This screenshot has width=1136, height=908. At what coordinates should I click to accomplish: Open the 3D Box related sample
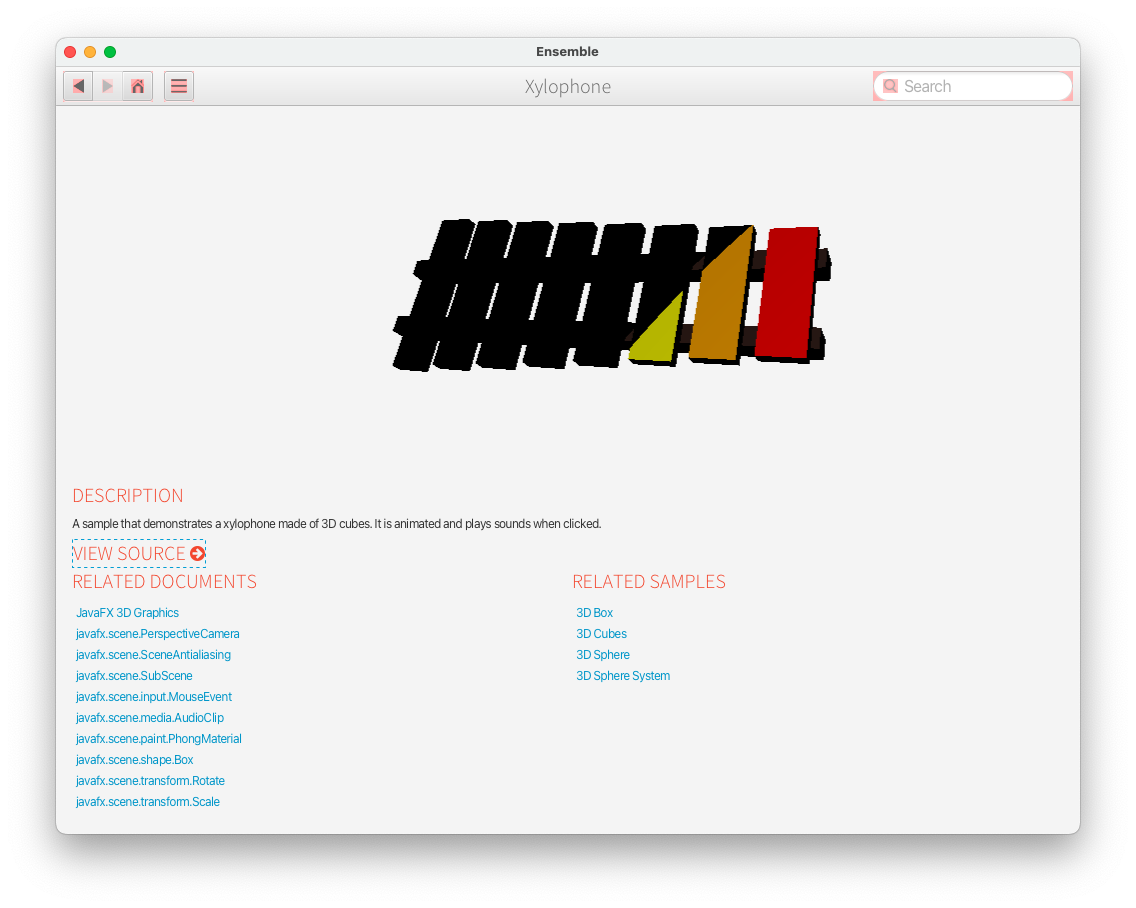coord(594,613)
